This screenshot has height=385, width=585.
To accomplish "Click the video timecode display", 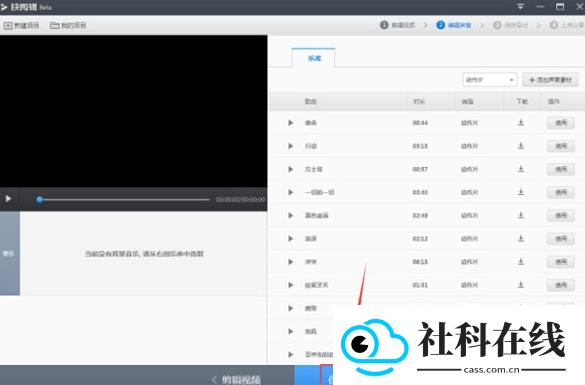I will pos(240,200).
